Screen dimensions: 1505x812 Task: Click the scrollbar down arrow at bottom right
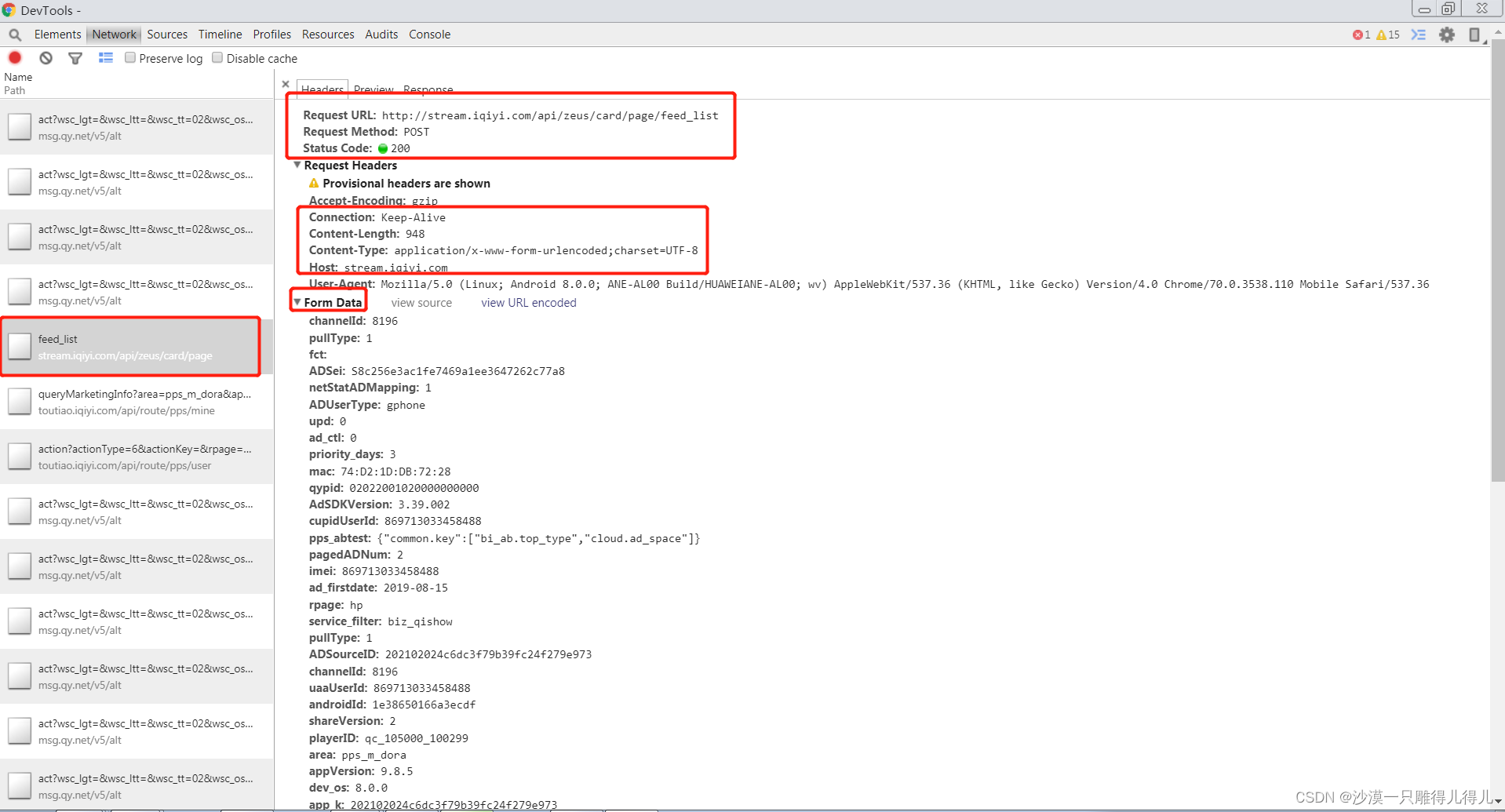pos(1497,802)
